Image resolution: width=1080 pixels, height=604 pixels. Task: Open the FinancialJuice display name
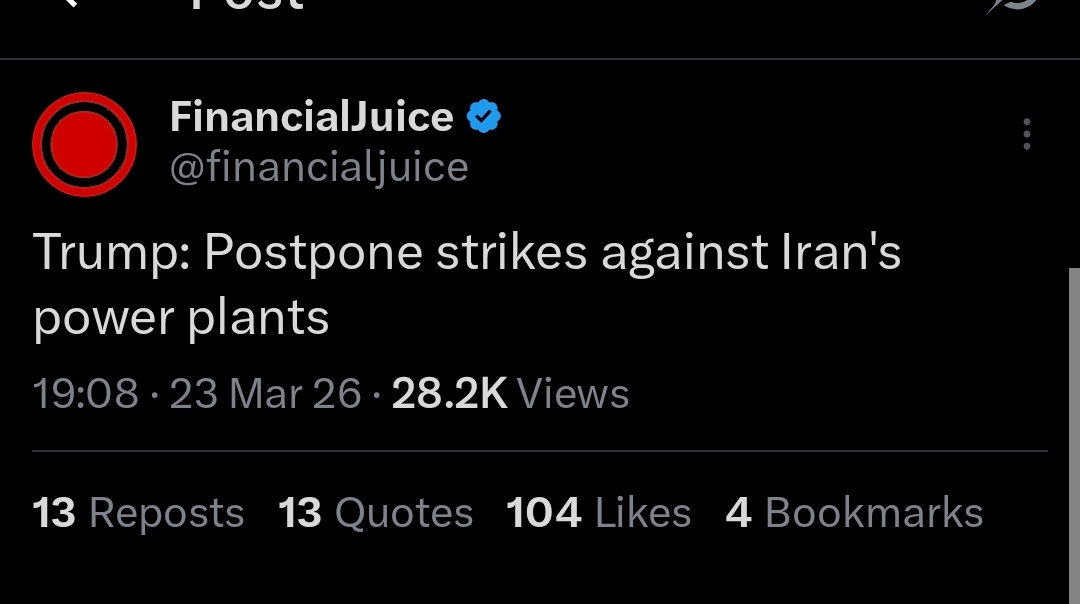click(x=312, y=118)
